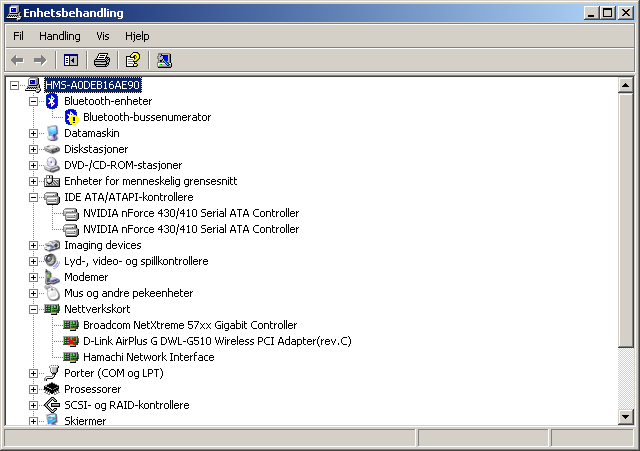640x451 pixels.
Task: Click the Datamaskin computer icon
Action: (x=52, y=133)
